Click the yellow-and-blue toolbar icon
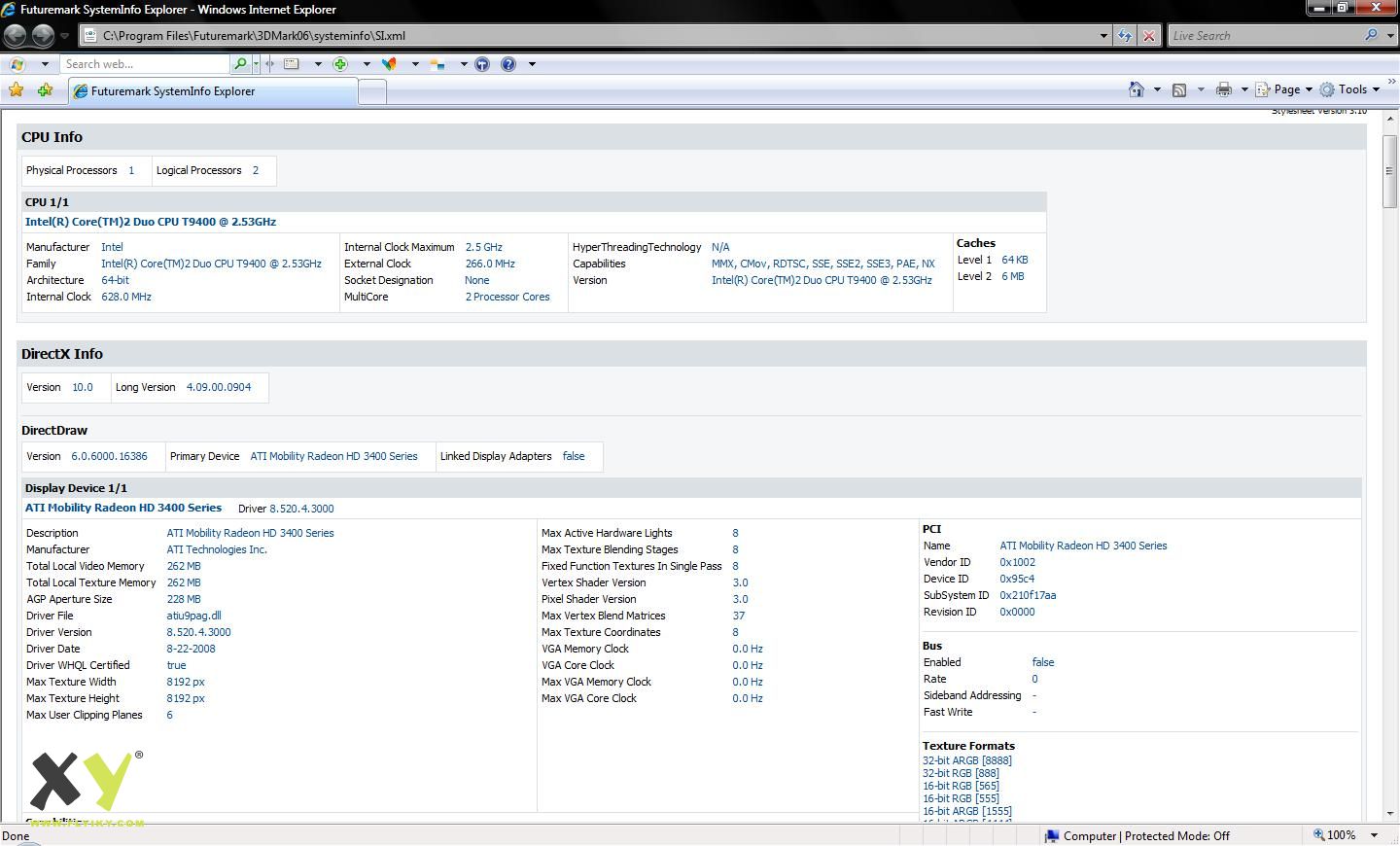This screenshot has width=1400, height=846. coord(437,64)
